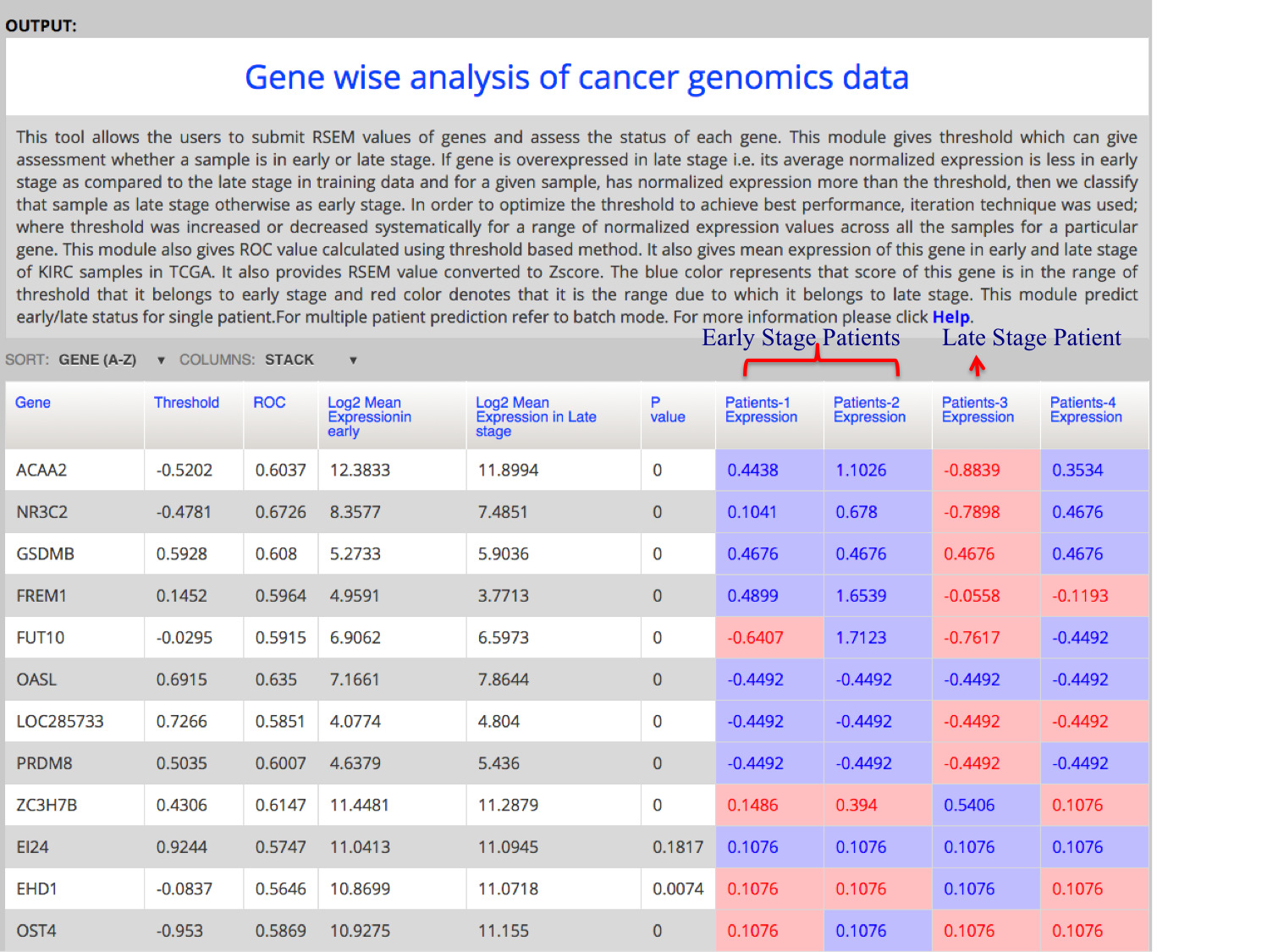The height and width of the screenshot is (952, 1267).
Task: Sort by the P value column
Action: (x=667, y=410)
